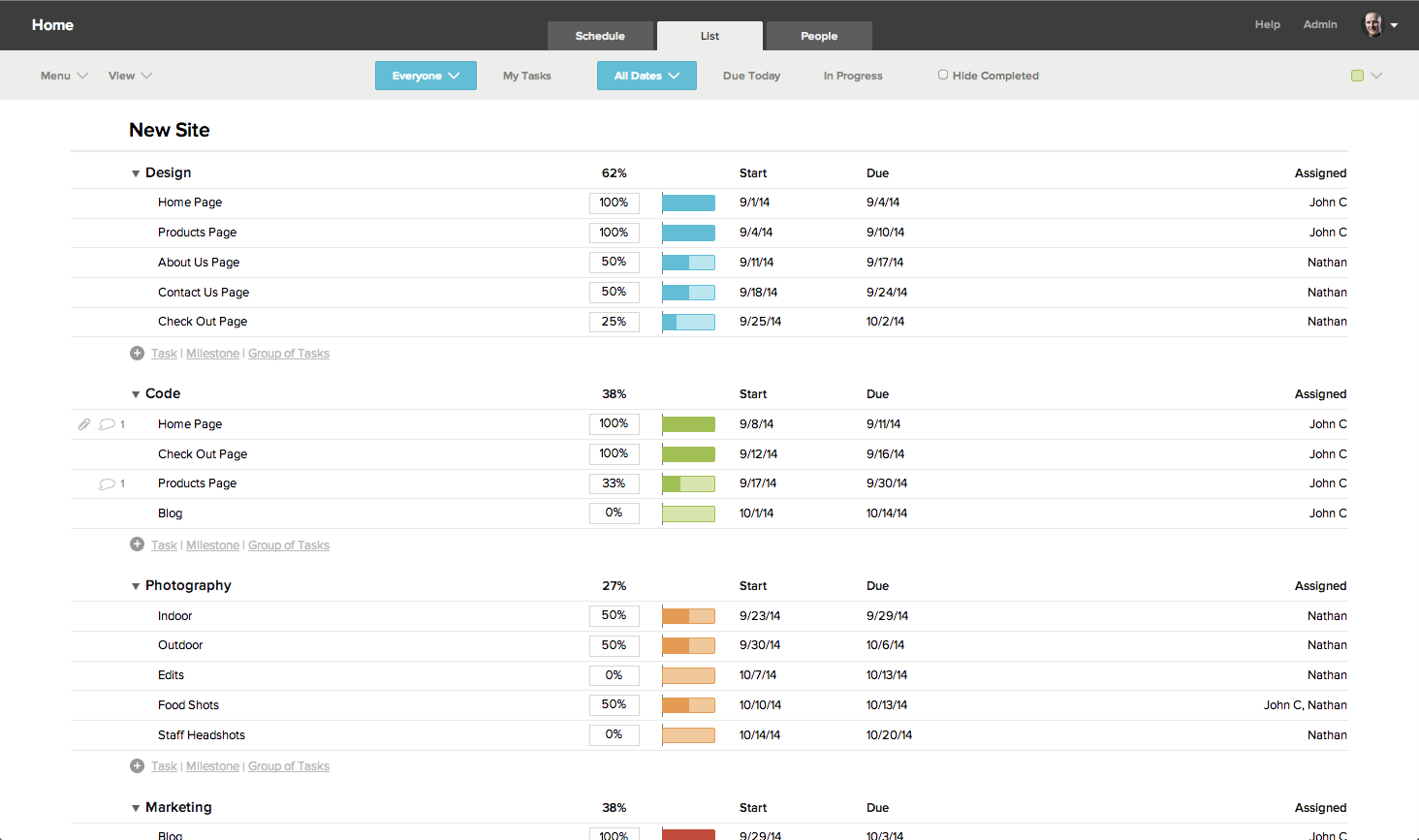
Task: Click the Design group 62% summary value
Action: coord(615,173)
